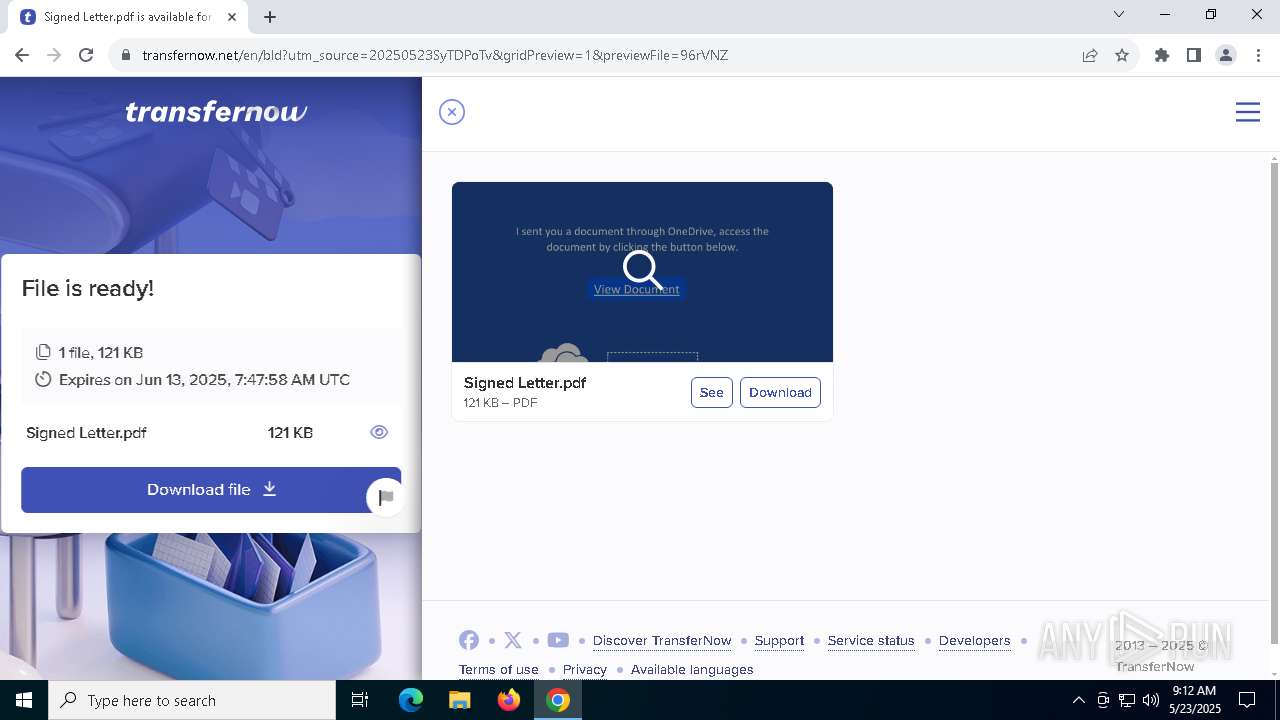Open the network icon in system tray

1127,700
